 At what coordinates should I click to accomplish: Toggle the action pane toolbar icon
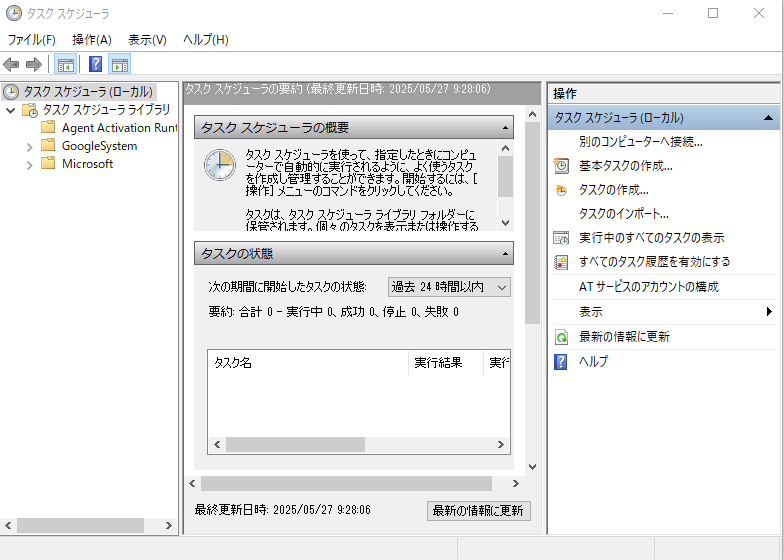[120, 65]
